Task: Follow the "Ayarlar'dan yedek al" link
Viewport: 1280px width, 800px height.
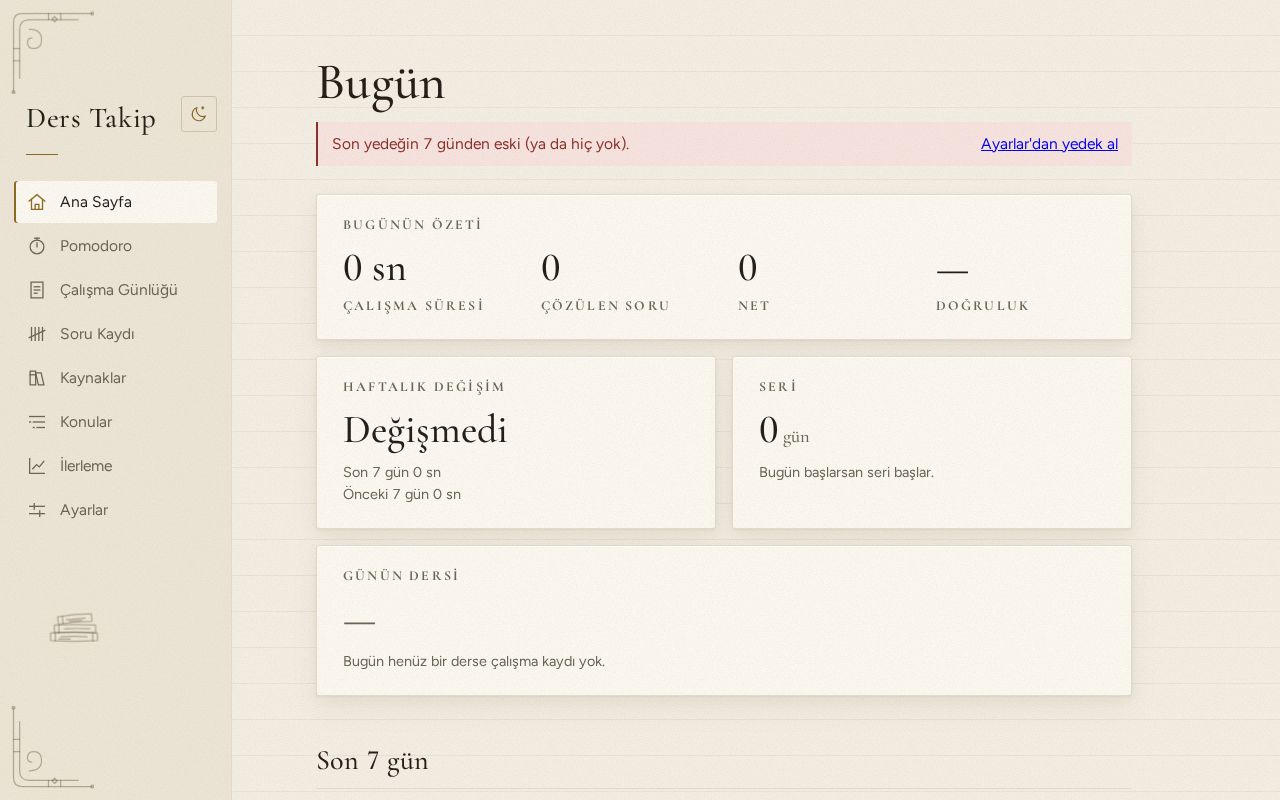Action: [x=1049, y=144]
